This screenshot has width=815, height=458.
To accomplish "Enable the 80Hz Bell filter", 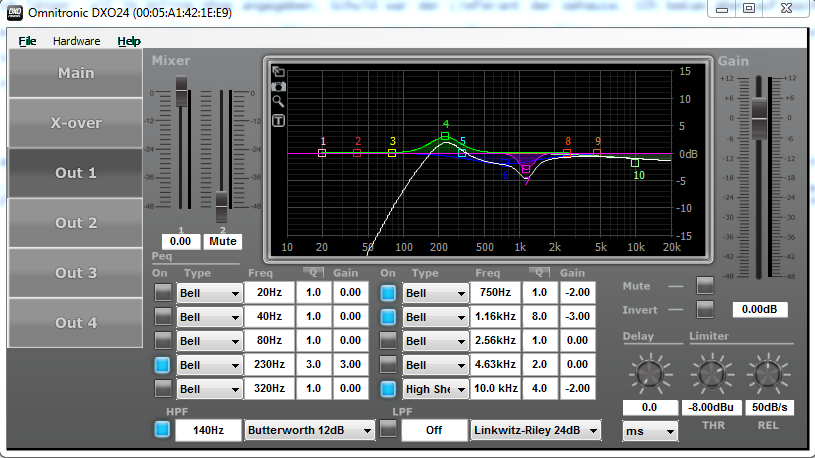I will [163, 340].
